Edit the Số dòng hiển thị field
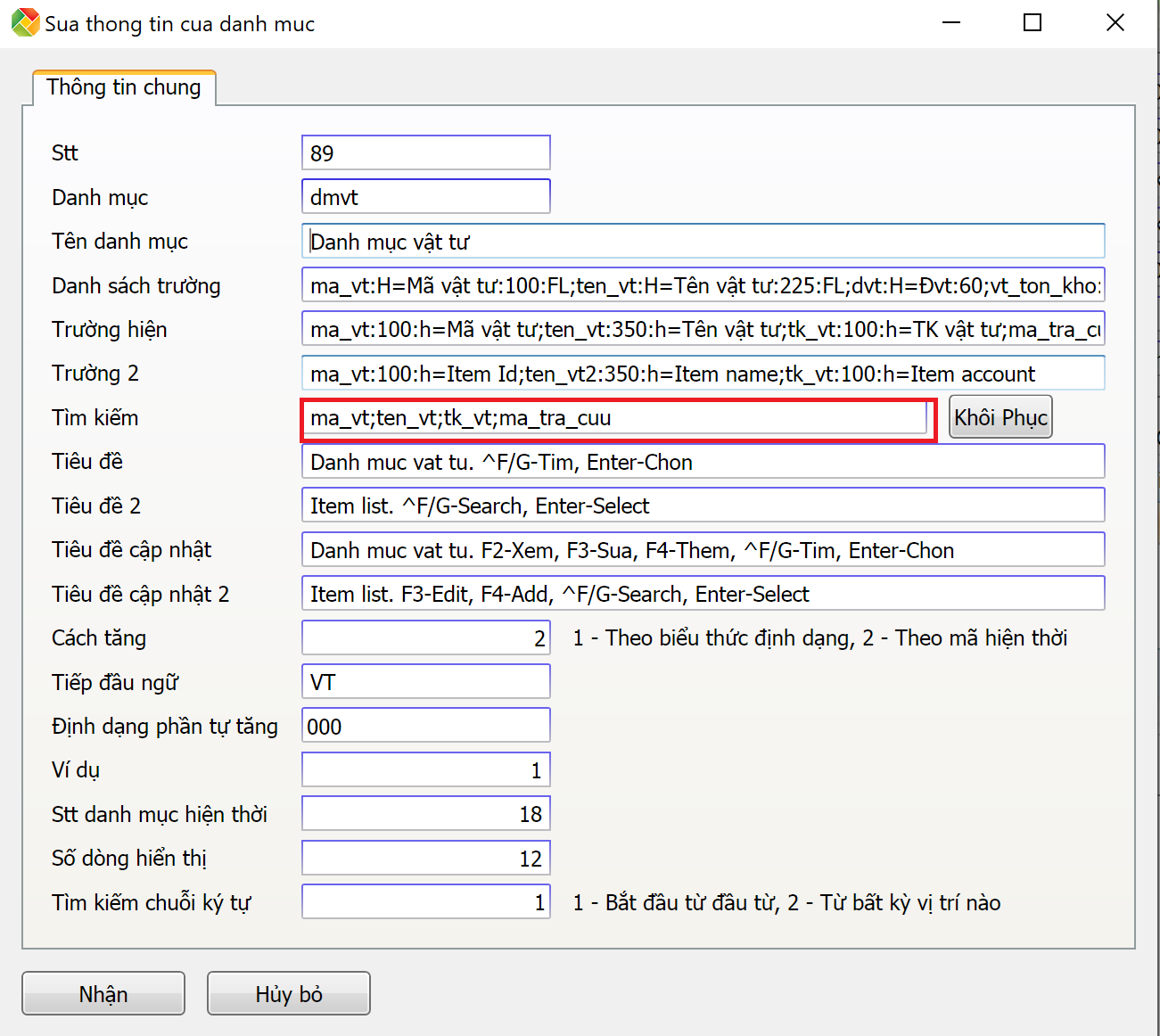Screen dimensions: 1160x1036 426,859
